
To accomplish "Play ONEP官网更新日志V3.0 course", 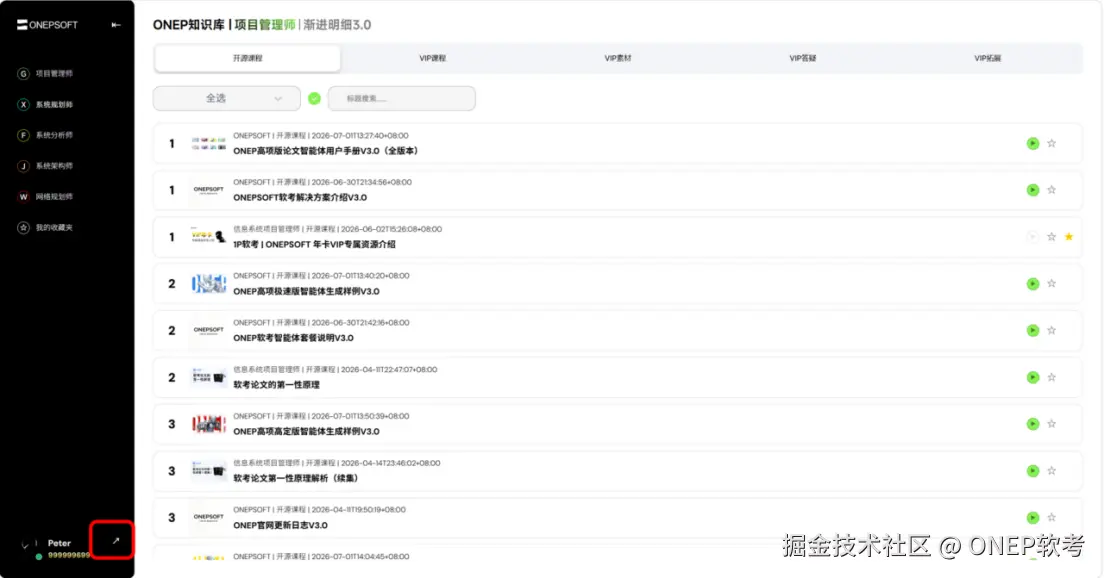I will coord(1032,517).
